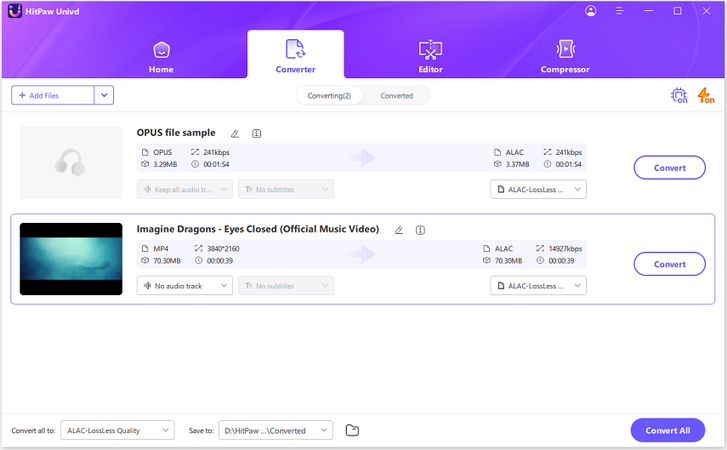
Task: Expand the Add Files dropdown arrow
Action: (104, 95)
